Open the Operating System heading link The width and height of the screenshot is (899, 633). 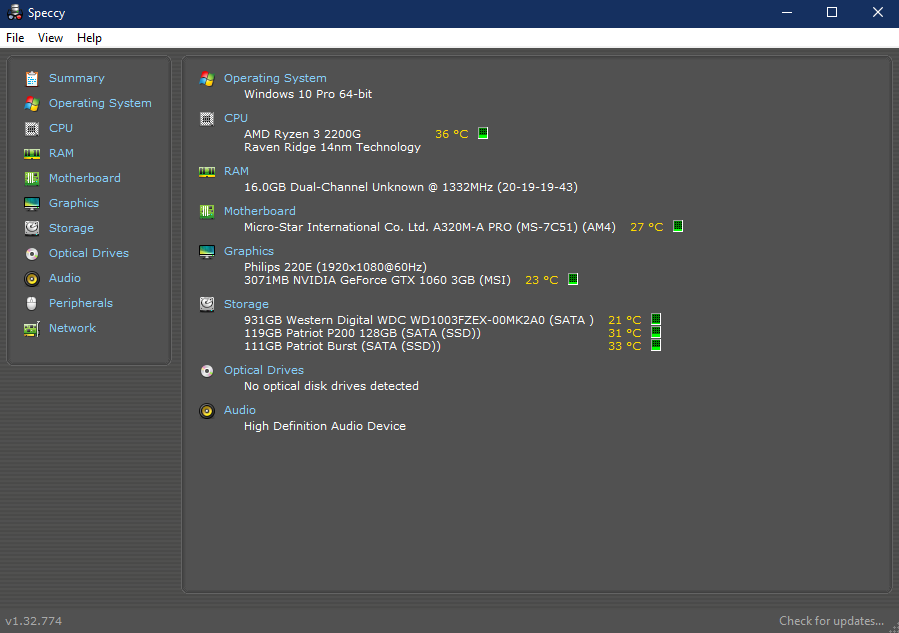coord(275,78)
